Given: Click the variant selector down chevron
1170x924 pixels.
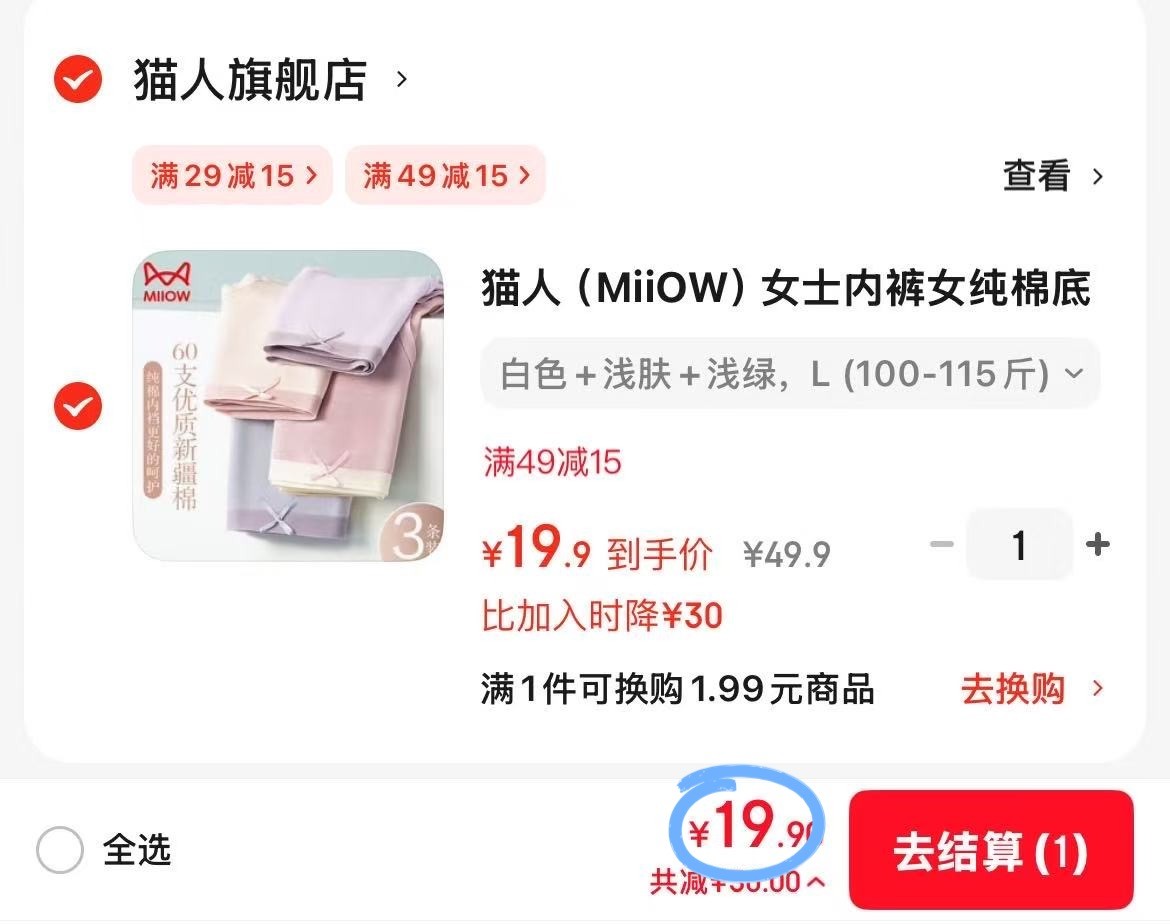Looking at the screenshot, I should tap(1074, 372).
